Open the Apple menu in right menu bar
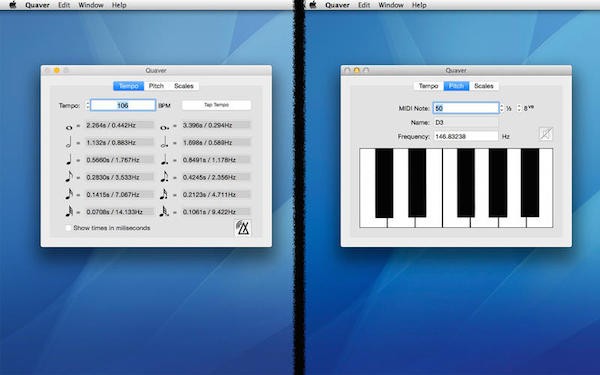Screen dimensions: 600x375 click(x=313, y=5)
